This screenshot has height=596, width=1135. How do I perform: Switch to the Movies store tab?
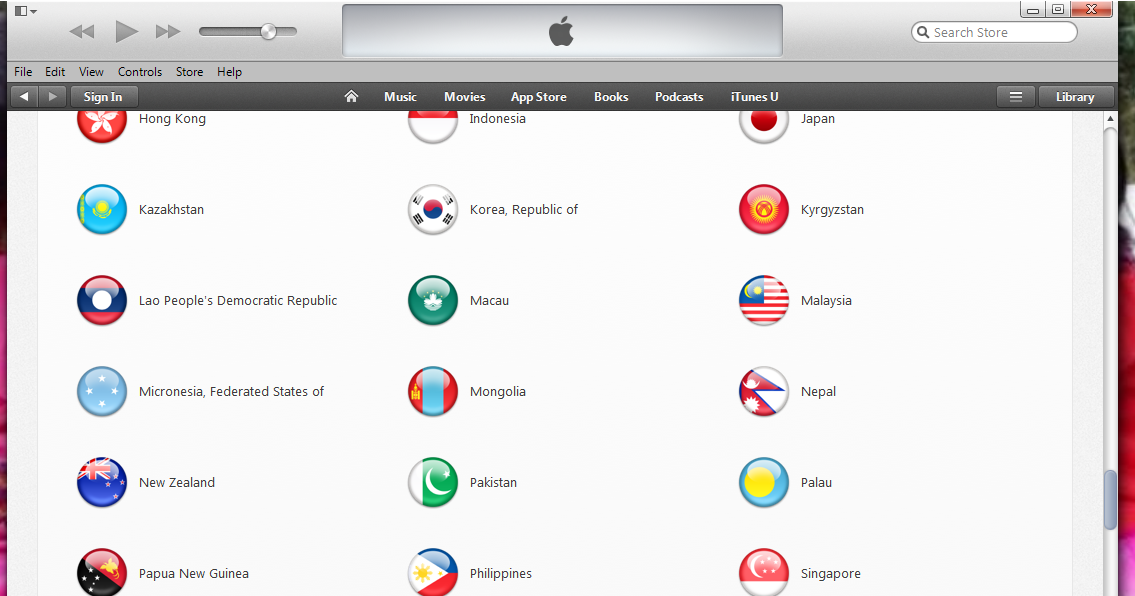465,96
